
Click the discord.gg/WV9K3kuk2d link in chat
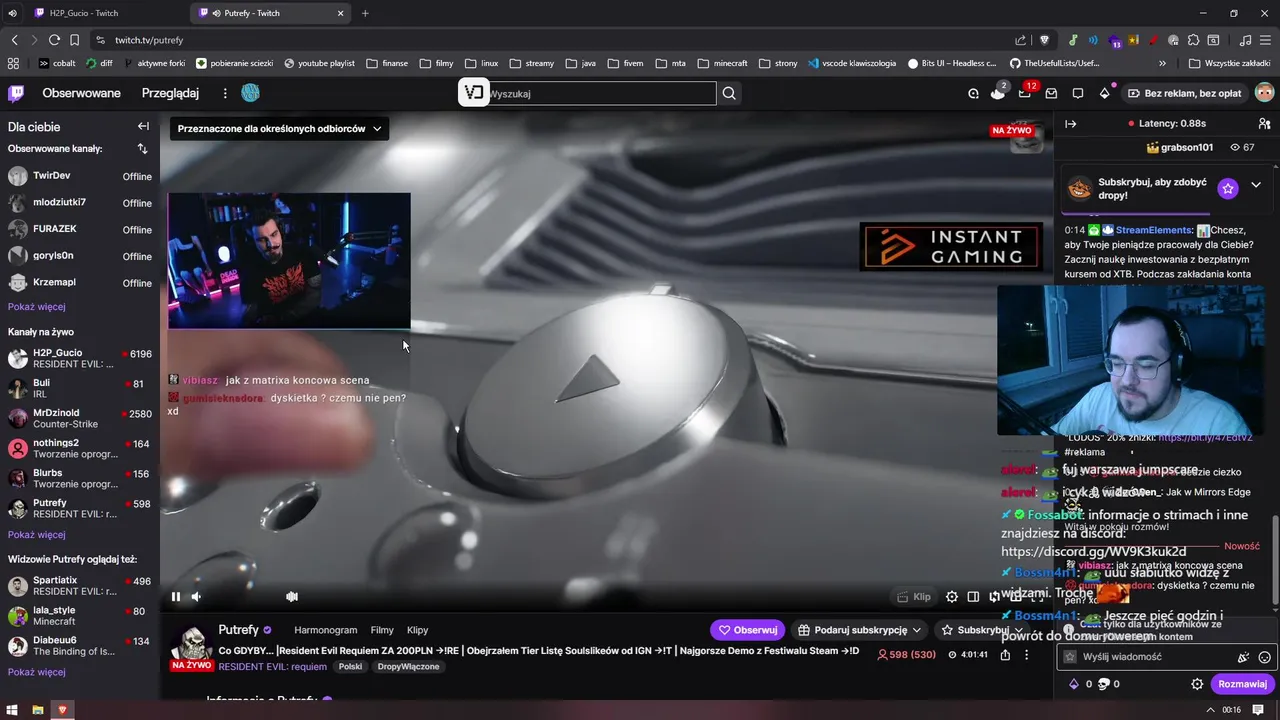(1093, 551)
